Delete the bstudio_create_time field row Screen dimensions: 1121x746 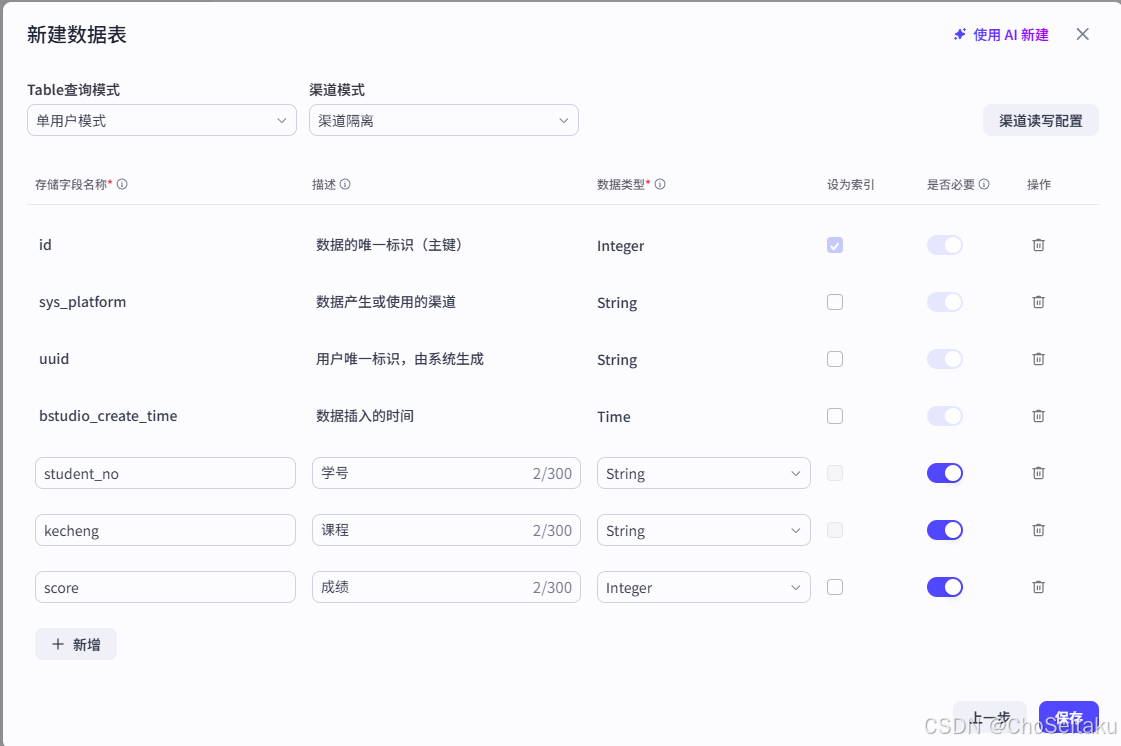point(1038,416)
